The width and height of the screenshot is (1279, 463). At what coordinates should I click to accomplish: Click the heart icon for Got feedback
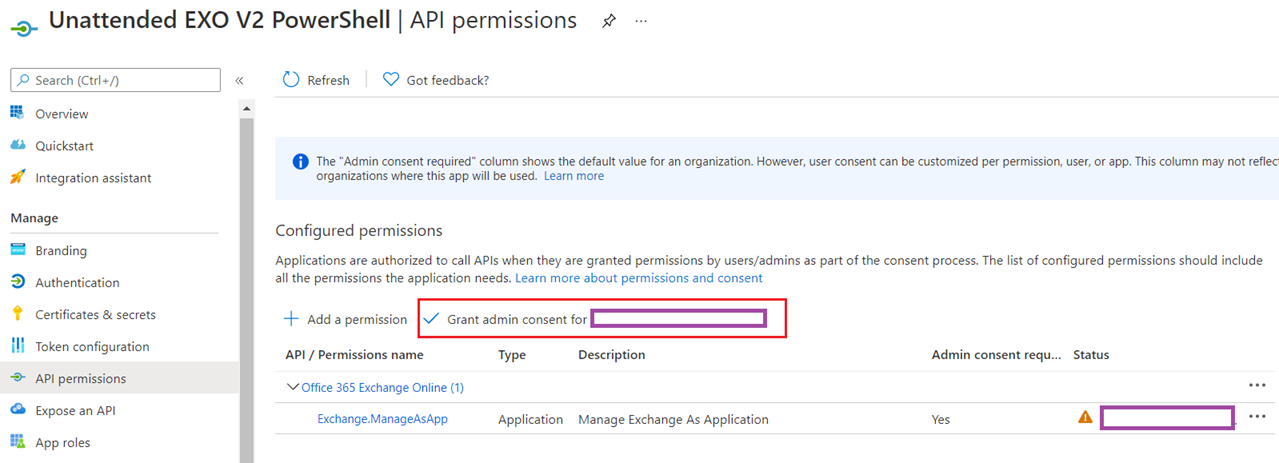tap(391, 80)
